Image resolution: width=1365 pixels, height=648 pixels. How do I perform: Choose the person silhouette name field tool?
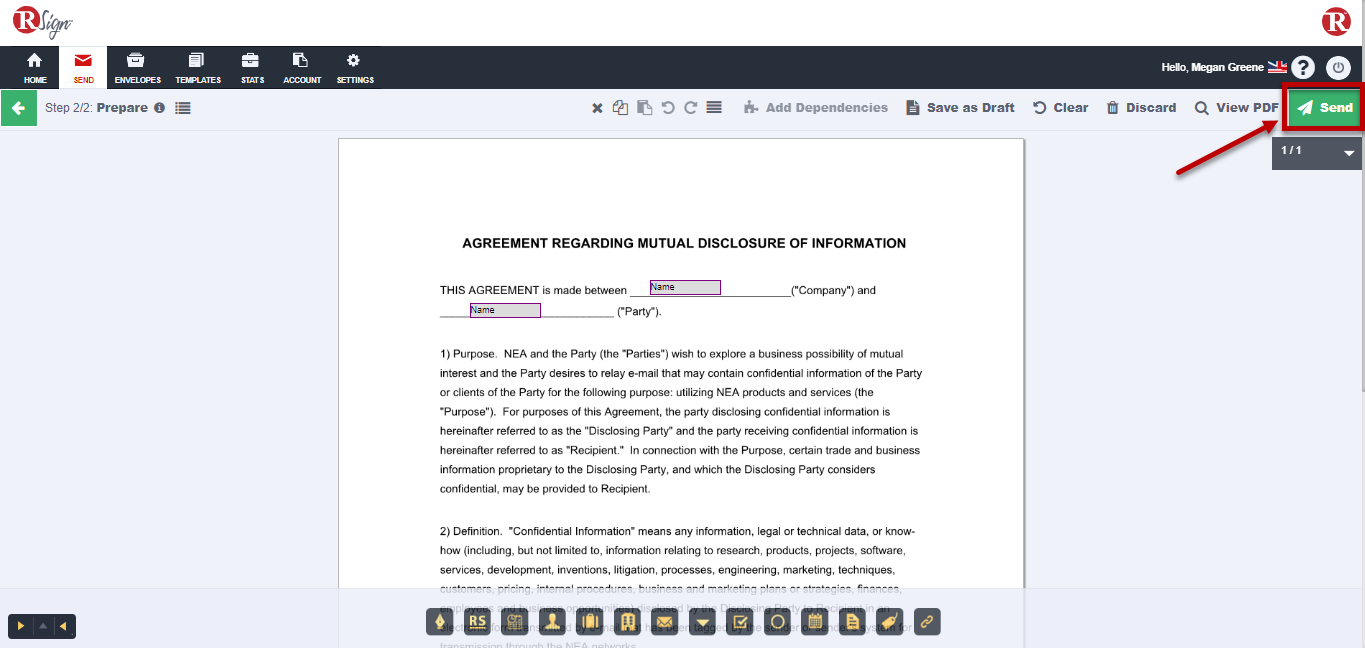click(552, 622)
